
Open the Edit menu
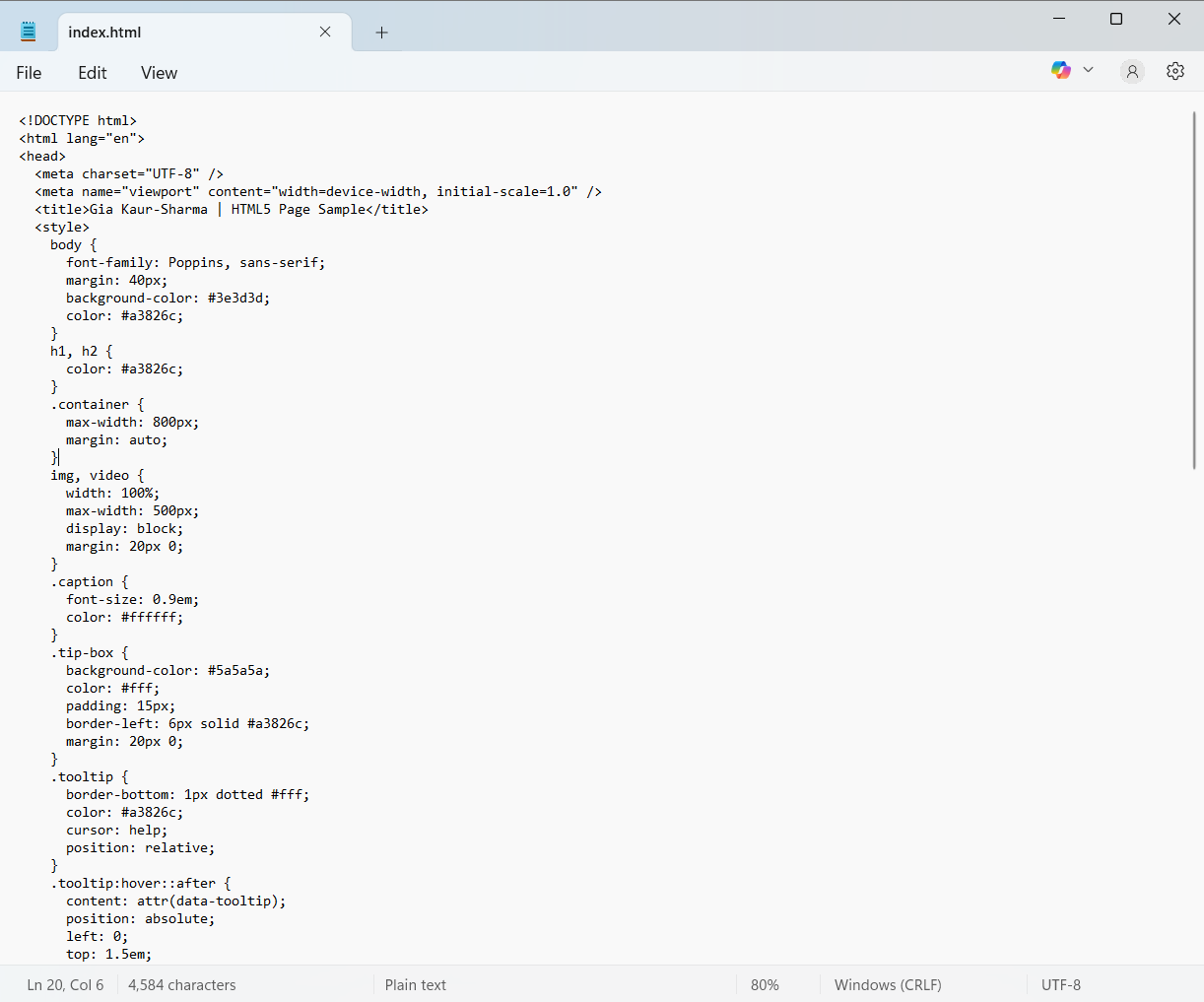93,72
